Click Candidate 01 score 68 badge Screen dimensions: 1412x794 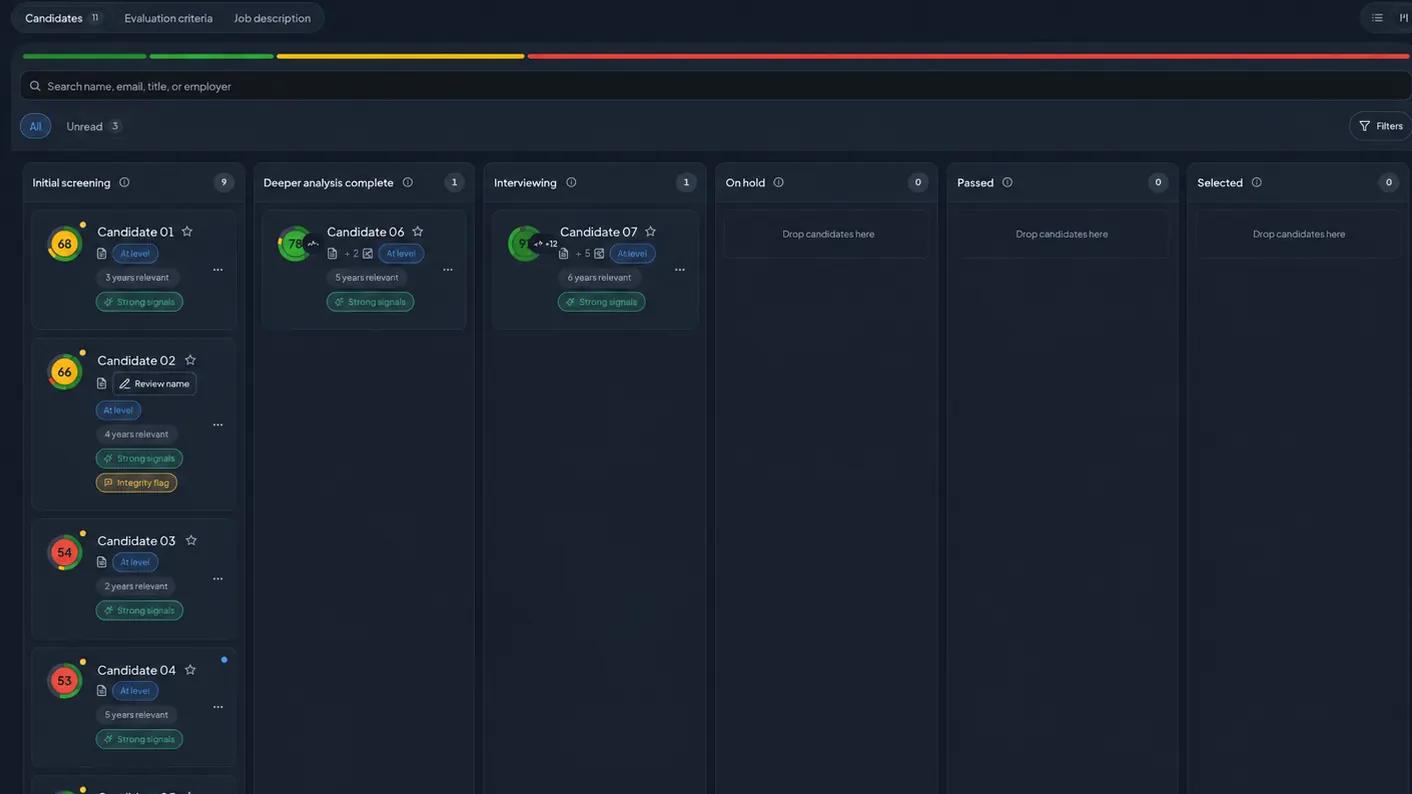pyautogui.click(x=64, y=244)
